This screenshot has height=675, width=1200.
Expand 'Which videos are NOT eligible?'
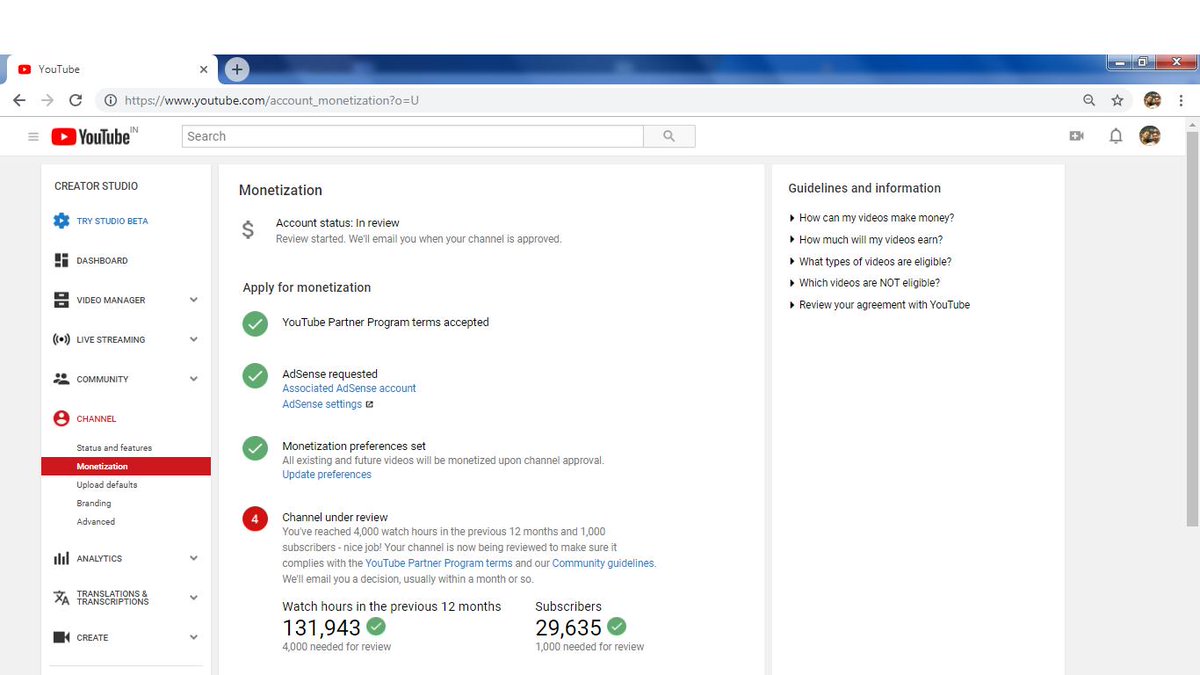click(864, 283)
